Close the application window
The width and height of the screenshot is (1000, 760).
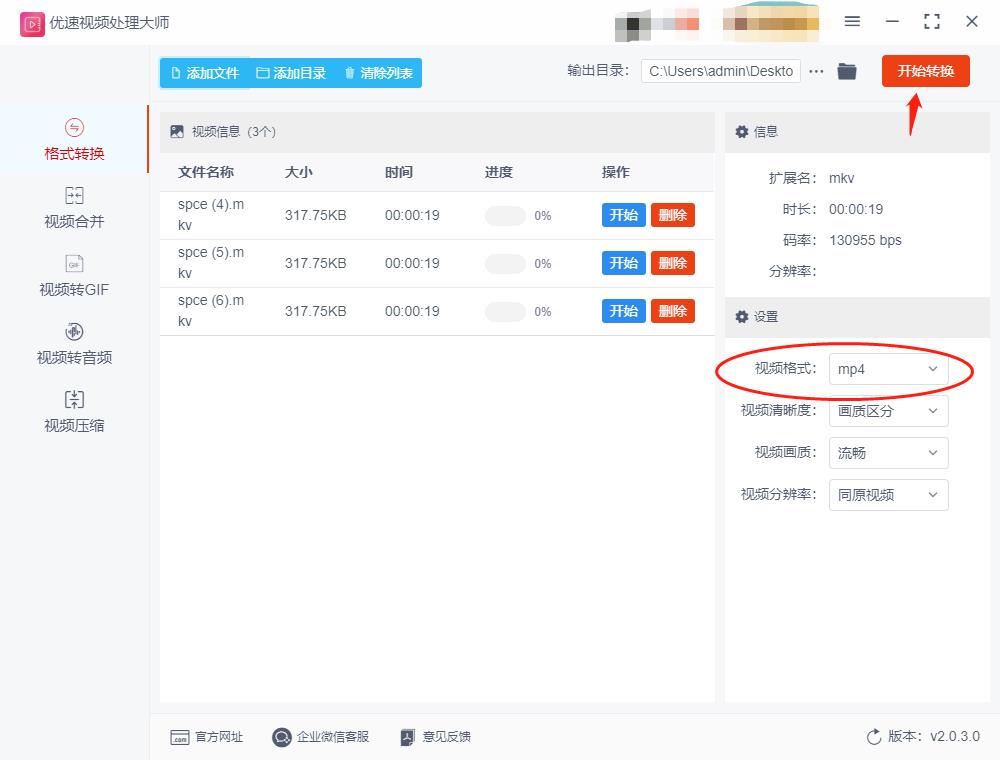pos(972,22)
